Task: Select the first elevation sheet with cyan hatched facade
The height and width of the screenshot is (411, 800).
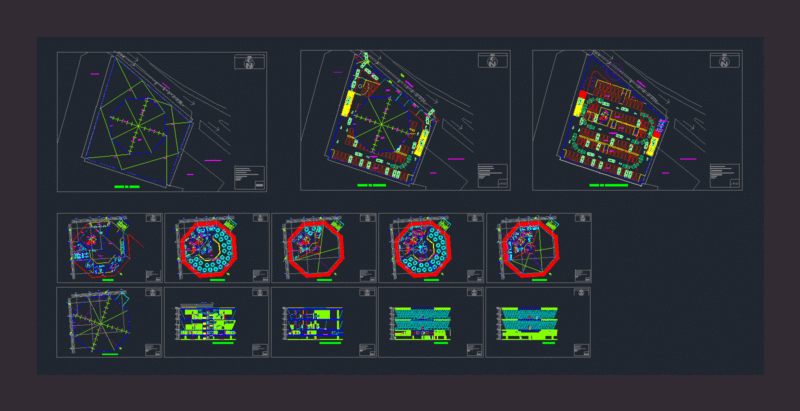Action: [431, 322]
